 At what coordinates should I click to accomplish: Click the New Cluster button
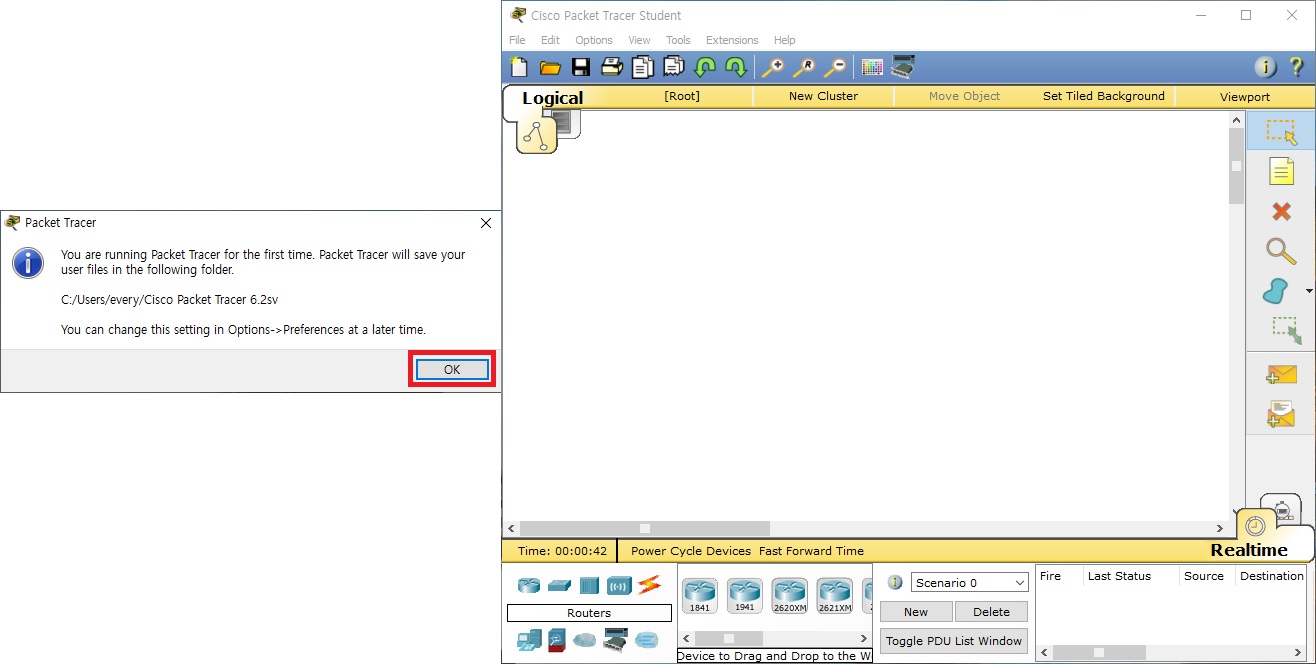823,96
